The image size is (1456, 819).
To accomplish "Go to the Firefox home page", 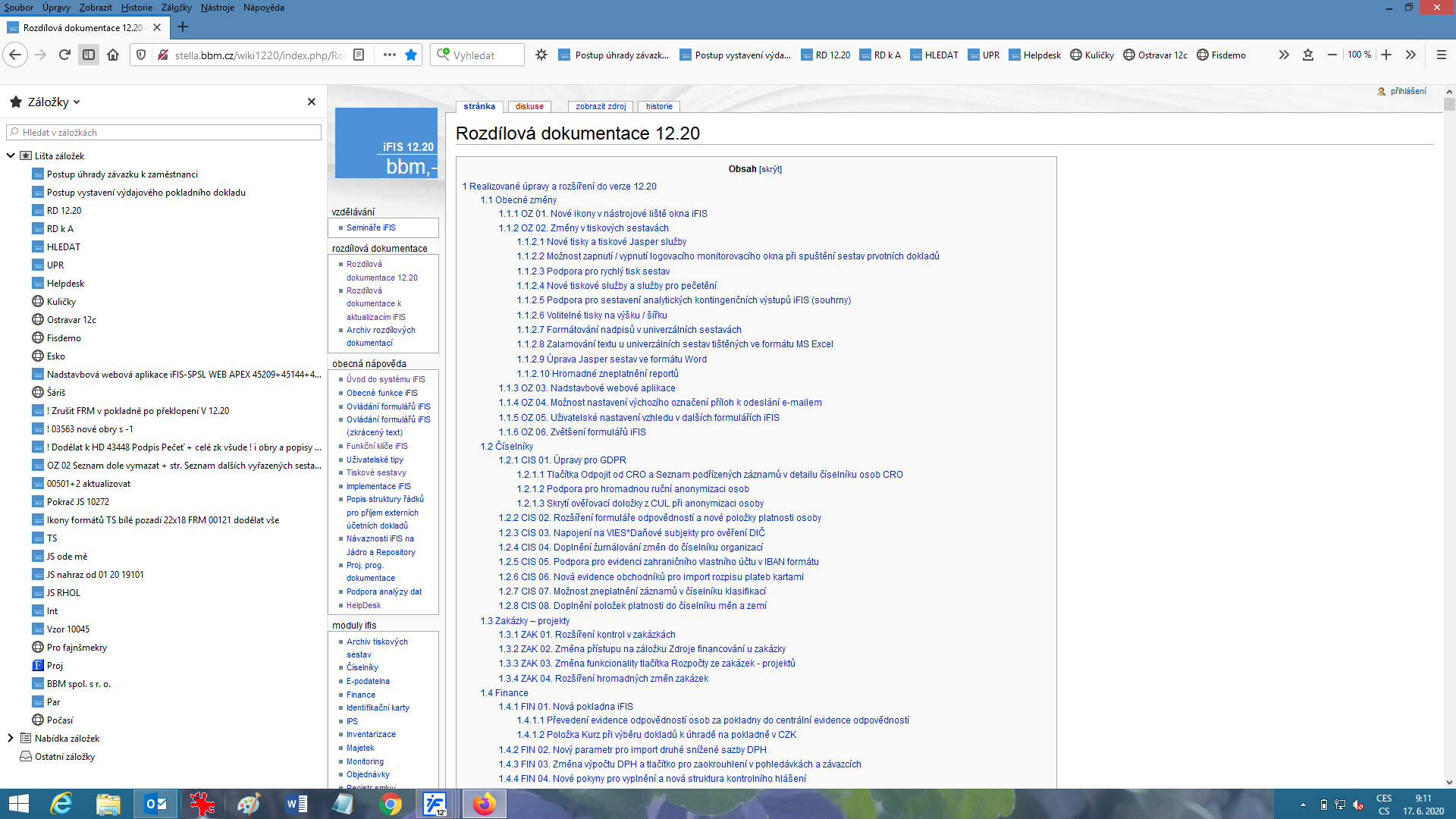I will click(113, 55).
